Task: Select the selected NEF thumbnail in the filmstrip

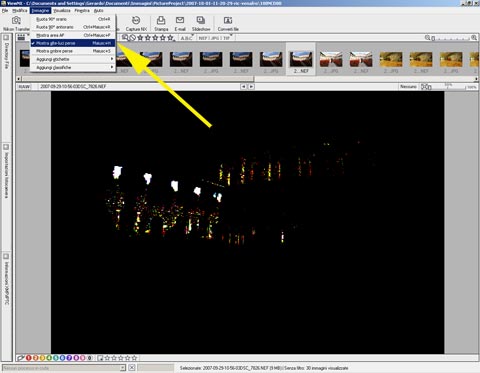Action: coord(301,59)
